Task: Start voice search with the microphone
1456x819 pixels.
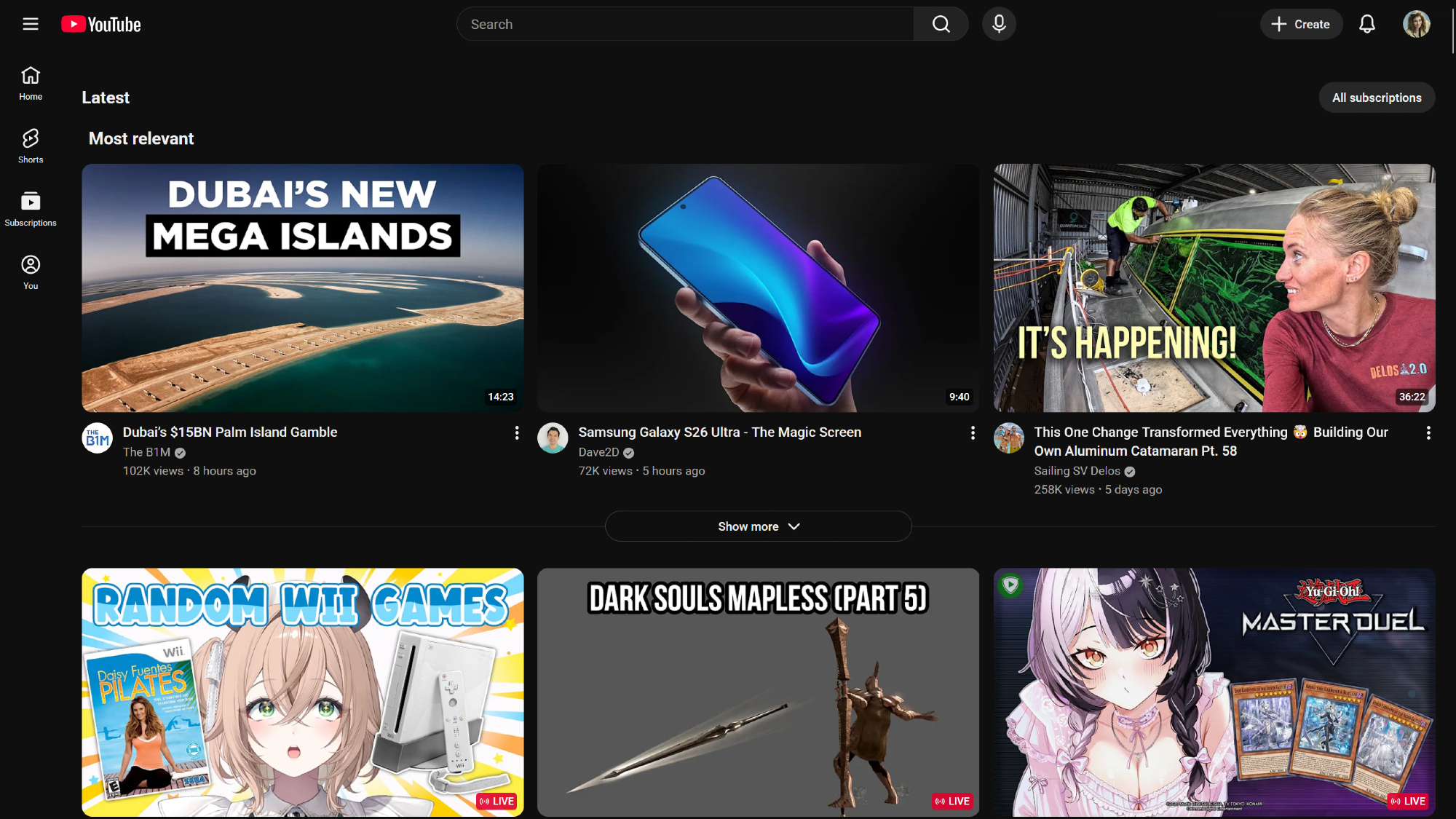Action: pyautogui.click(x=999, y=24)
